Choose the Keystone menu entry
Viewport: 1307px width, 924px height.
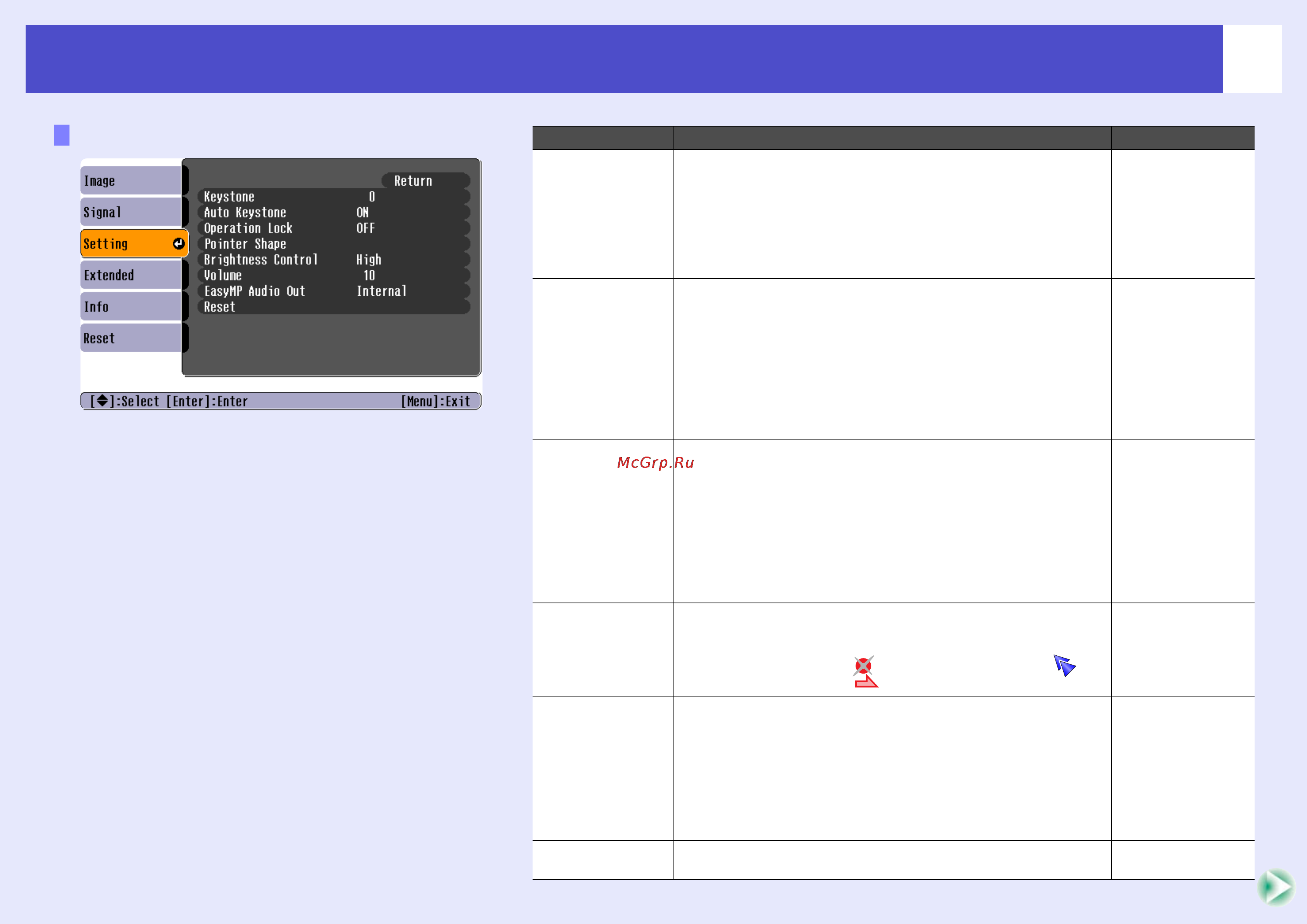(333, 197)
